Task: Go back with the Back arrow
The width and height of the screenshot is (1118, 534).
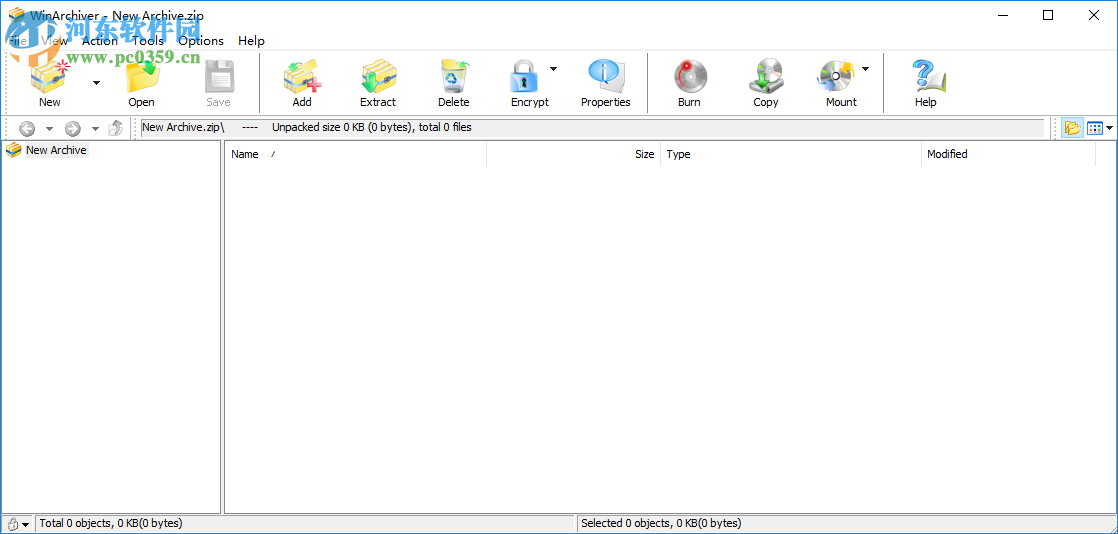Action: [27, 128]
